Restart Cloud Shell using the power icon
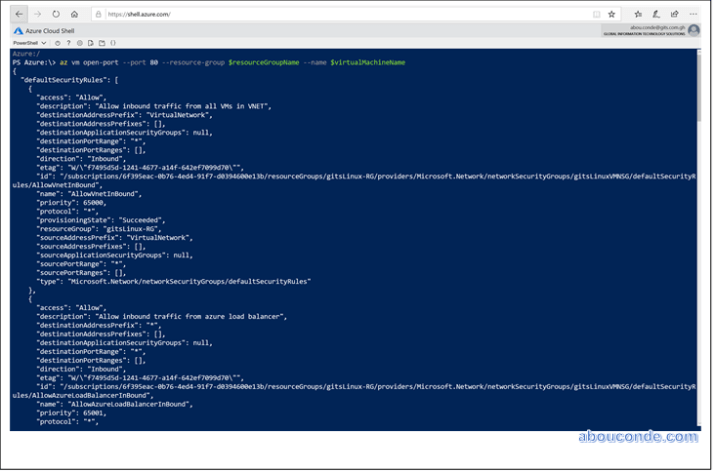The height and width of the screenshot is (471, 714). [56, 43]
